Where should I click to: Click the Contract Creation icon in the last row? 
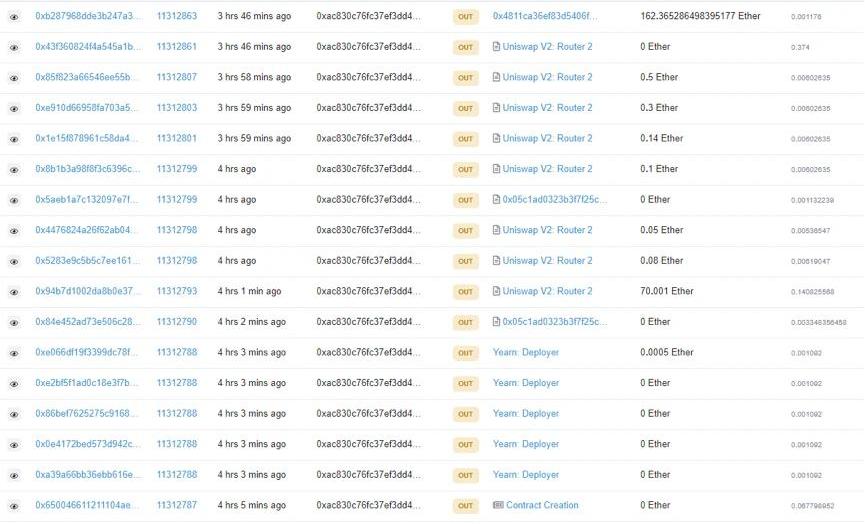pos(498,506)
